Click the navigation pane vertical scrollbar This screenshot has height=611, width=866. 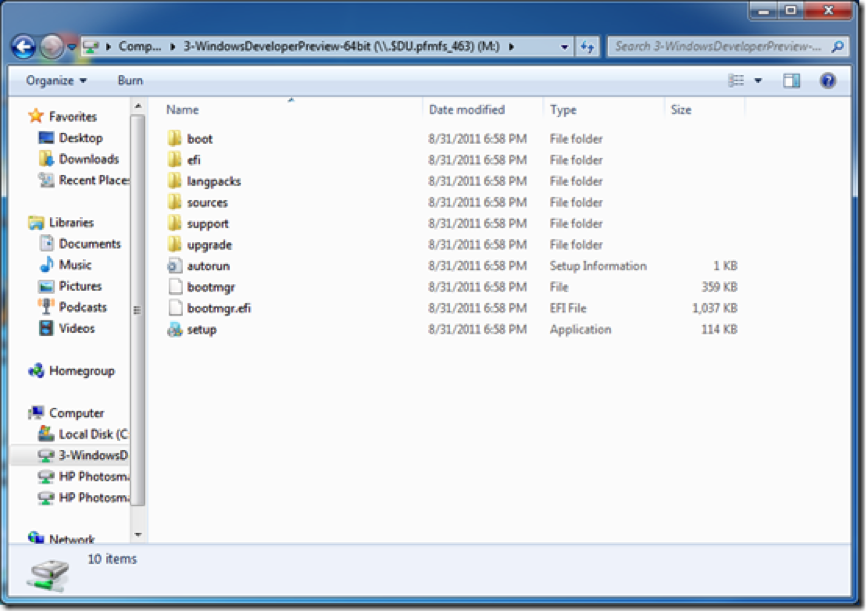pyautogui.click(x=138, y=300)
